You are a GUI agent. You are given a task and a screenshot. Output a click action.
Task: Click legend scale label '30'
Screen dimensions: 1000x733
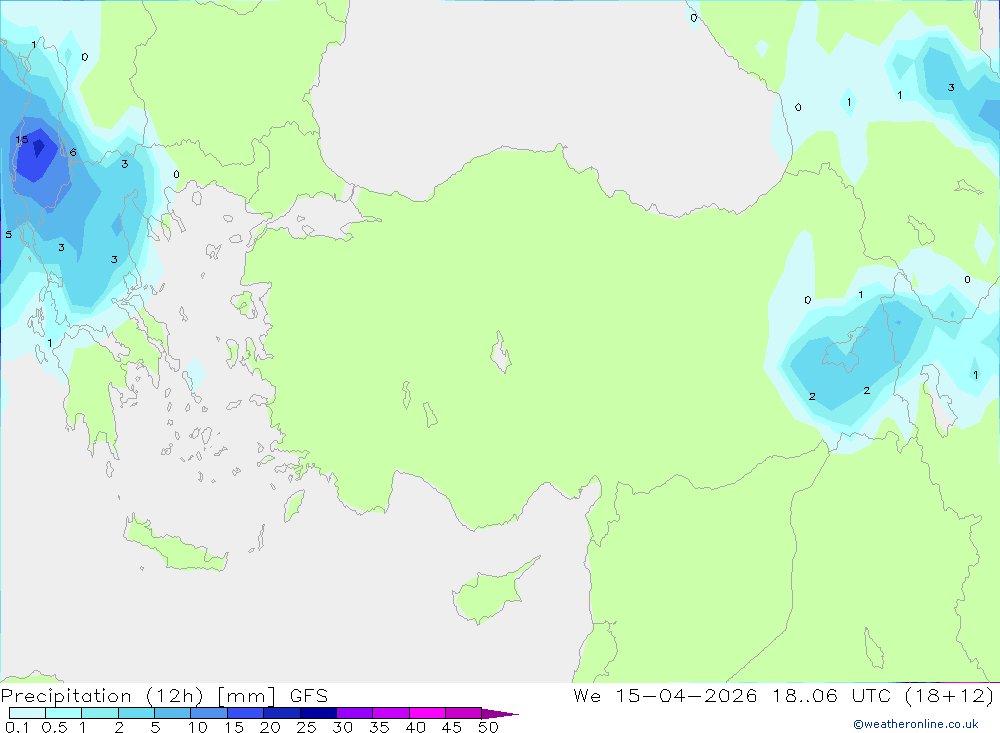342,727
